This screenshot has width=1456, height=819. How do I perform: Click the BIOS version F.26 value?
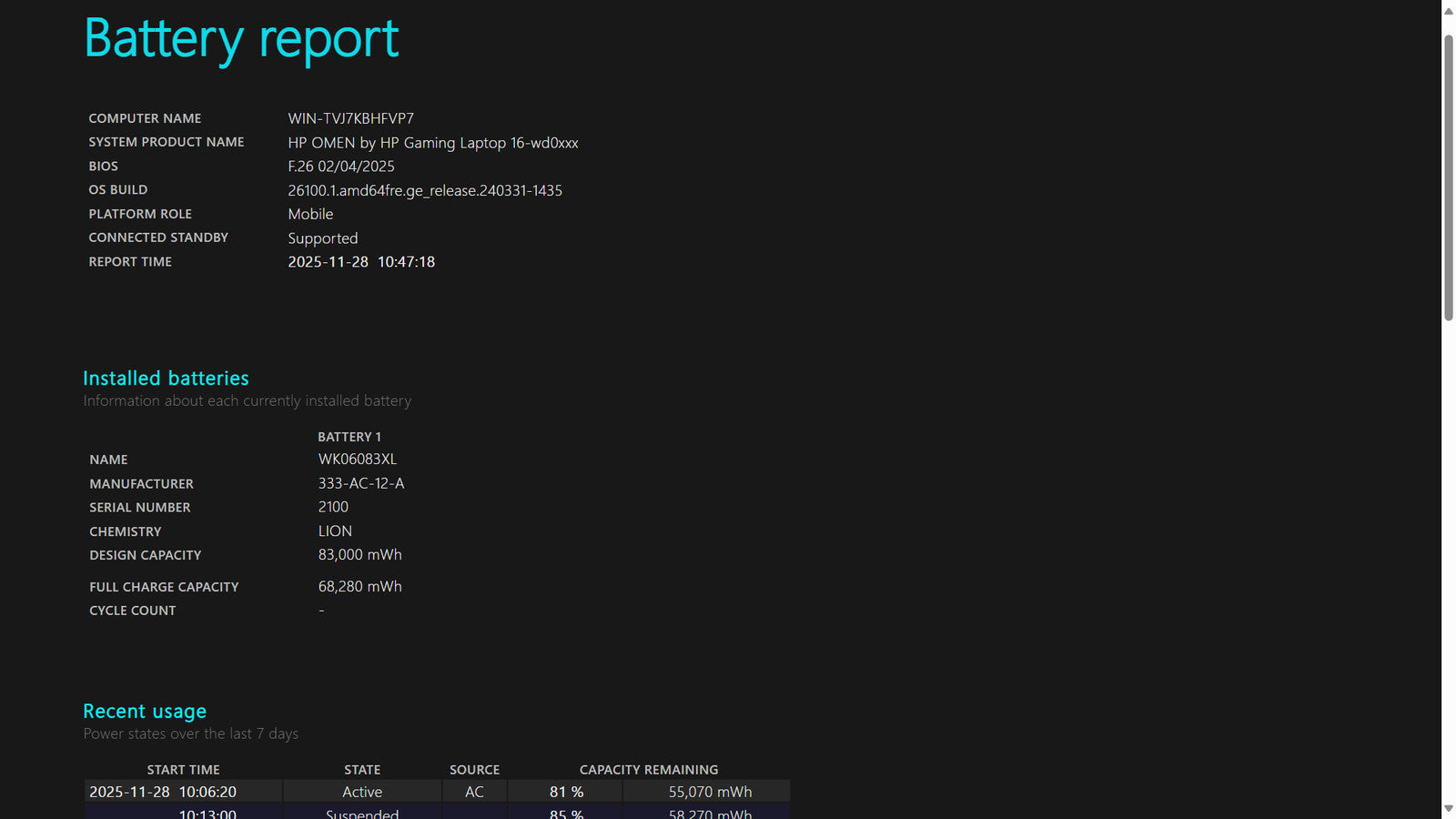point(340,167)
